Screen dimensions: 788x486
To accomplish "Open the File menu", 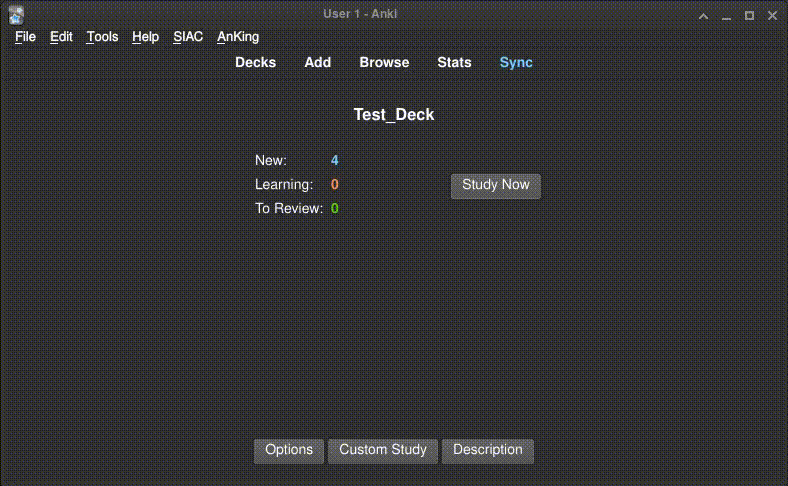I will tap(25, 37).
